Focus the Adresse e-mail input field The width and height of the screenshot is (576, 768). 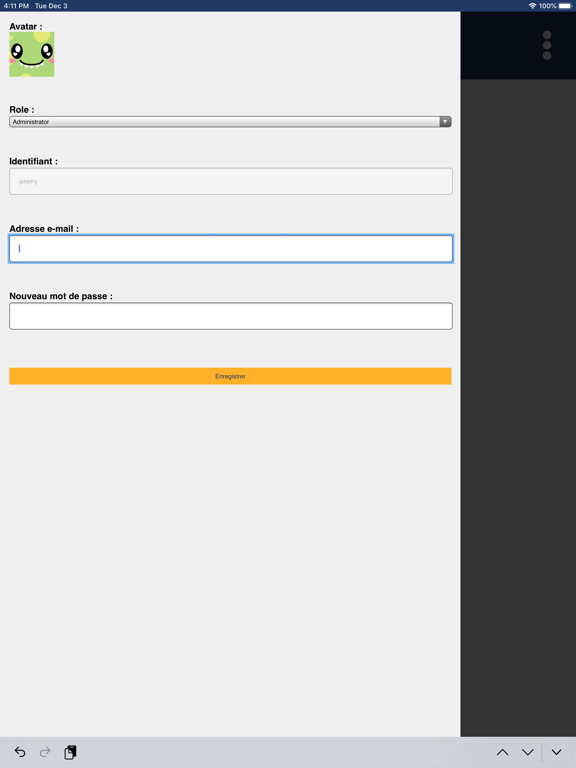(x=231, y=249)
